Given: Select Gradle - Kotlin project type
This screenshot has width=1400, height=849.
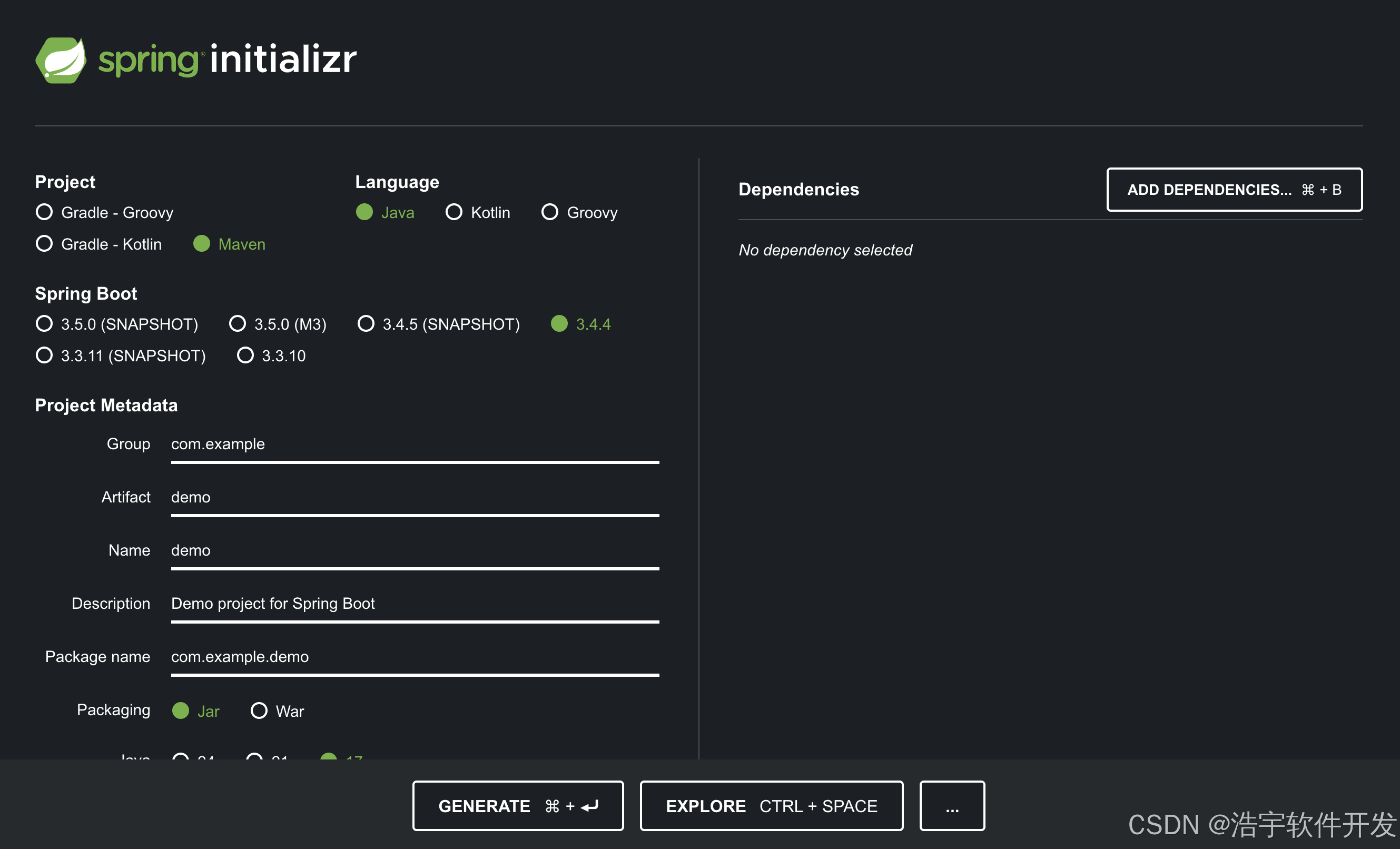Looking at the screenshot, I should [x=44, y=244].
